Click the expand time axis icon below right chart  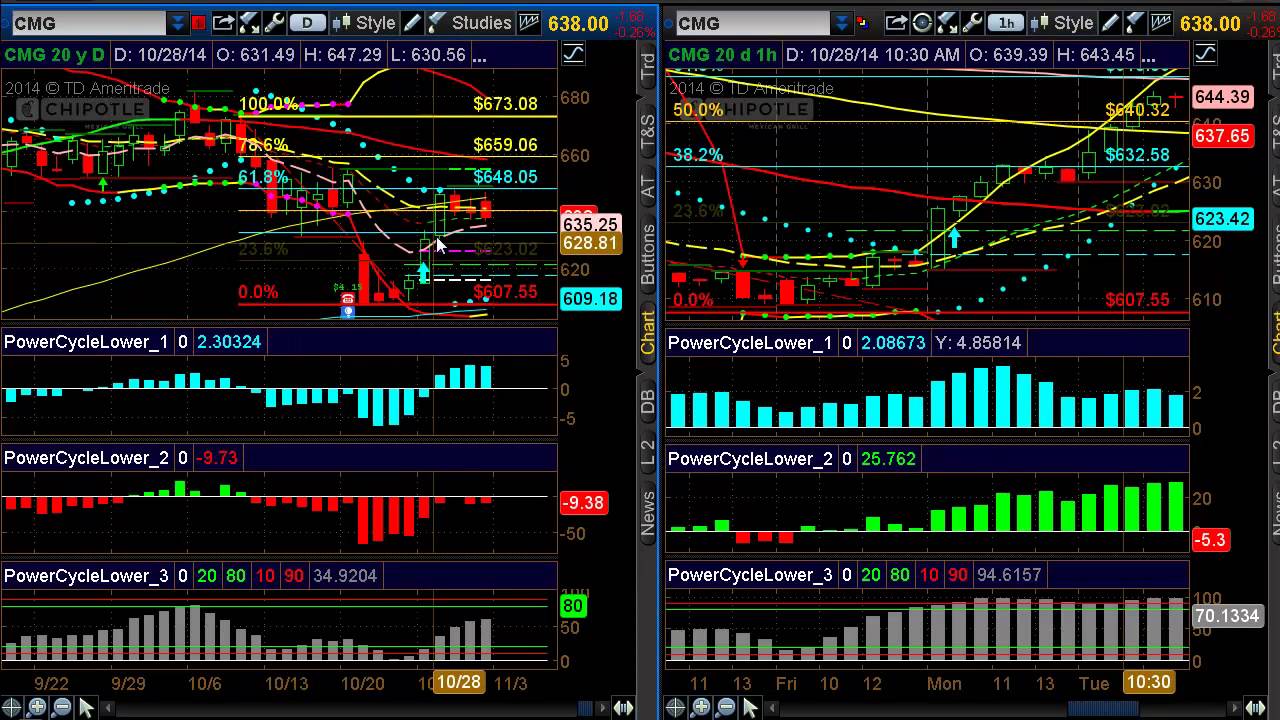click(1256, 708)
